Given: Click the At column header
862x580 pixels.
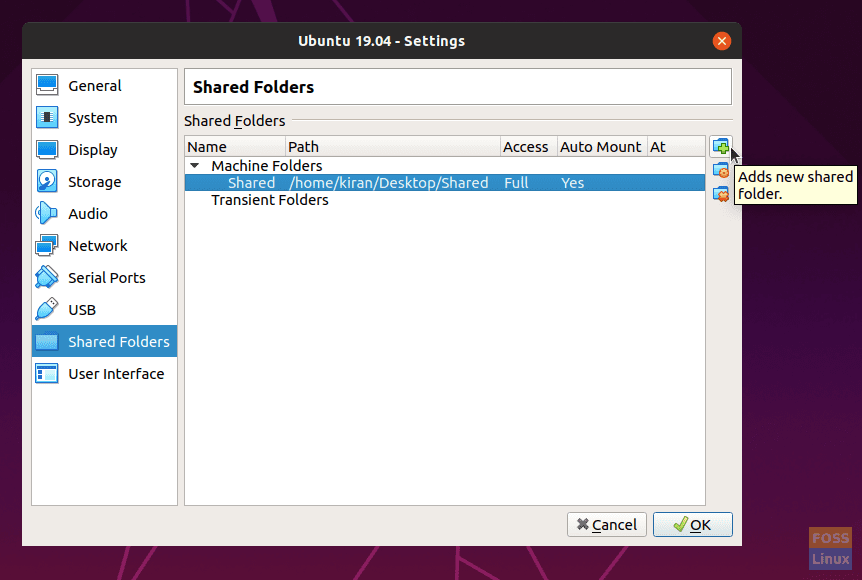Looking at the screenshot, I should coord(676,147).
